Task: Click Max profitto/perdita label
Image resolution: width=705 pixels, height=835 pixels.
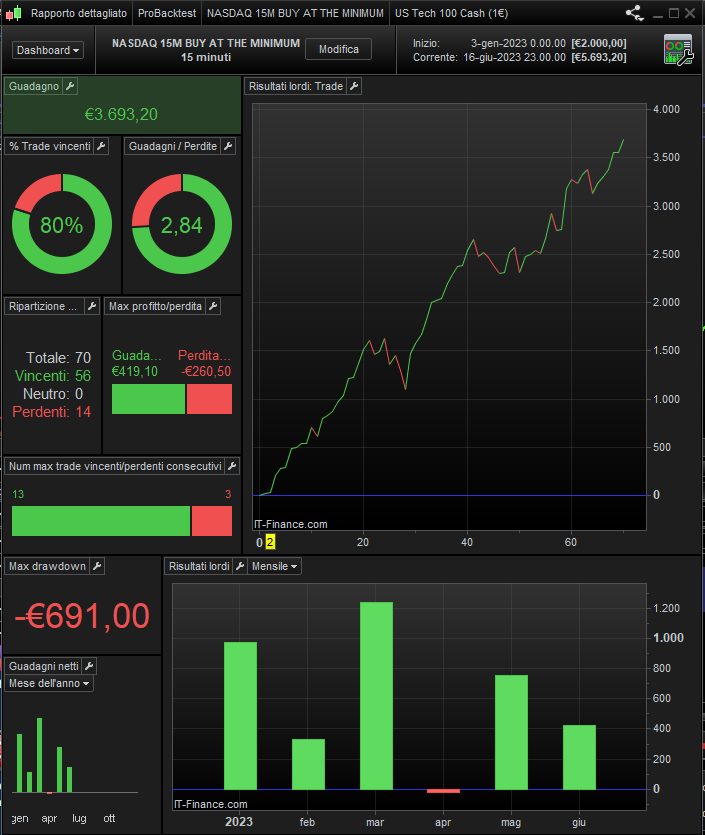Action: pos(155,306)
